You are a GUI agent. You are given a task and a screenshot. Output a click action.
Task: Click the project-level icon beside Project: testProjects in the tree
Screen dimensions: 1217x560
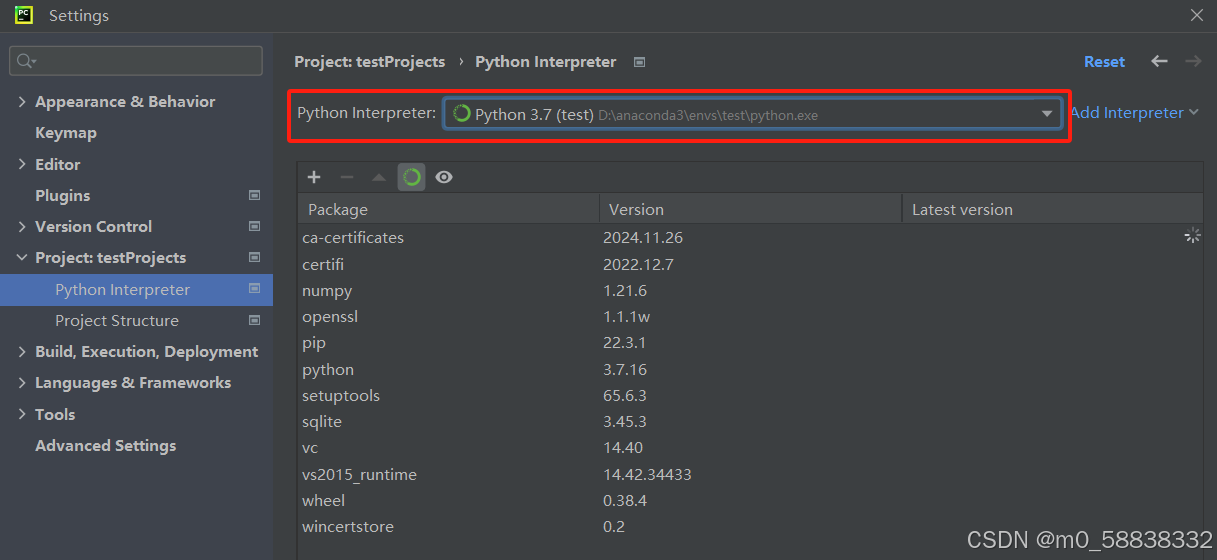[x=254, y=257]
